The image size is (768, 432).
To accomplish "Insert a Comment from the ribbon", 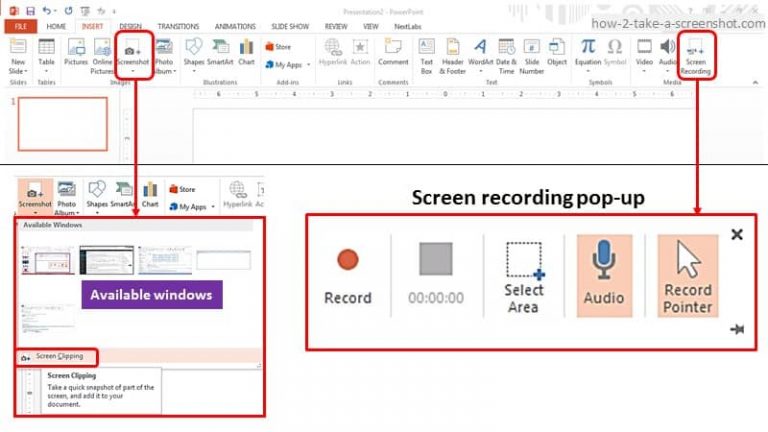I will click(393, 52).
